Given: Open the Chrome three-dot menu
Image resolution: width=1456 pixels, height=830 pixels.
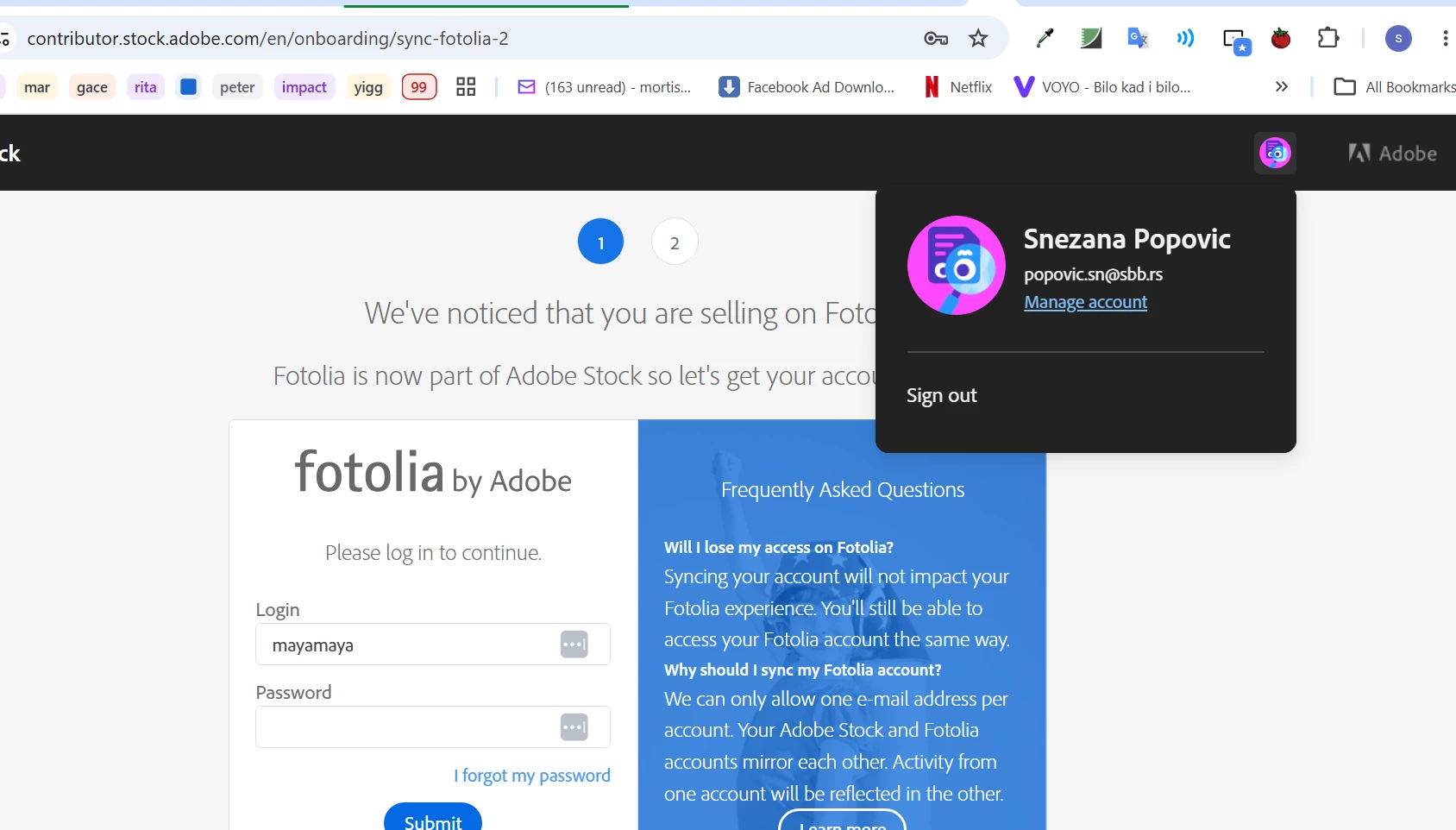Looking at the screenshot, I should (x=1445, y=38).
